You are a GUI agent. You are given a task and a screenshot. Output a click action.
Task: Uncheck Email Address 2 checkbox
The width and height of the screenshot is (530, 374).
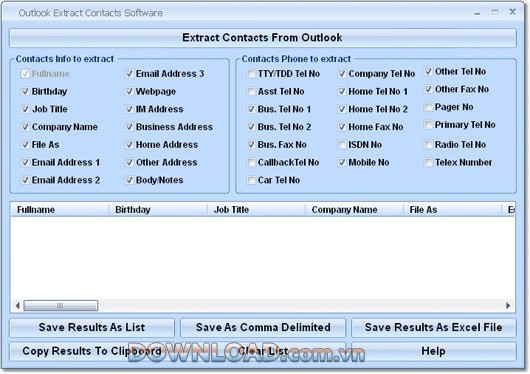25,180
